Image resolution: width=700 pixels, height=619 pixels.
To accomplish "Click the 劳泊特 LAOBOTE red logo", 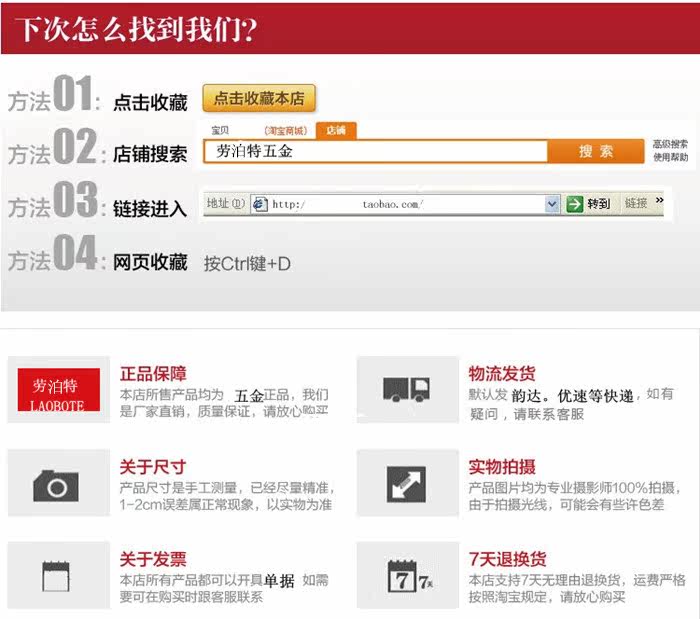I will [x=58, y=390].
